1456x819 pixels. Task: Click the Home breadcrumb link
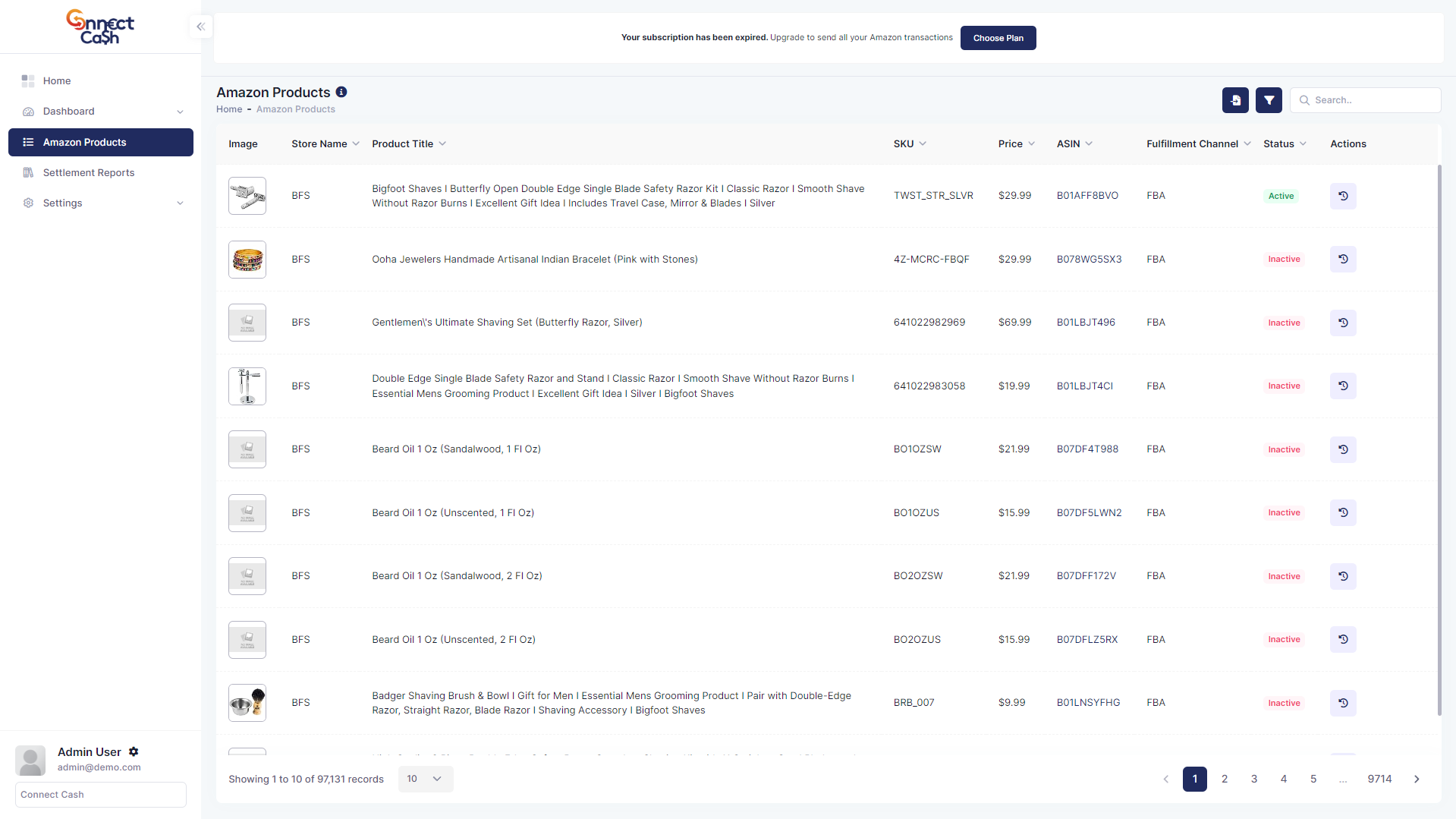click(229, 109)
